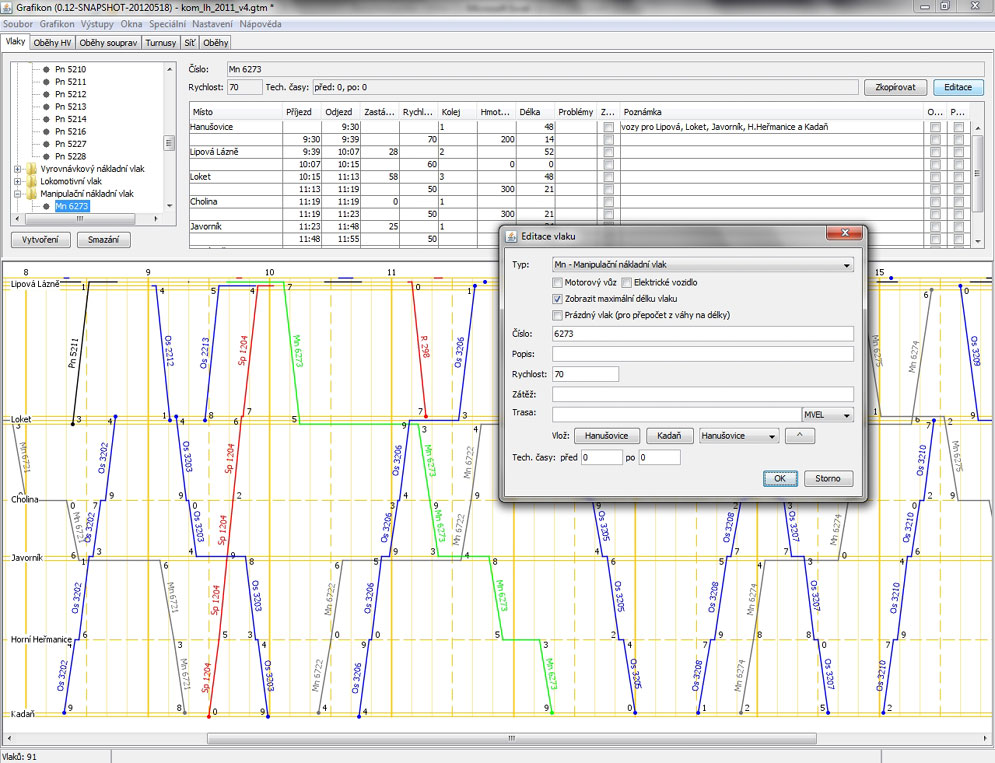This screenshot has height=763, width=995.
Task: Click the bullet icon beside Pn 5210
Action: 46,69
